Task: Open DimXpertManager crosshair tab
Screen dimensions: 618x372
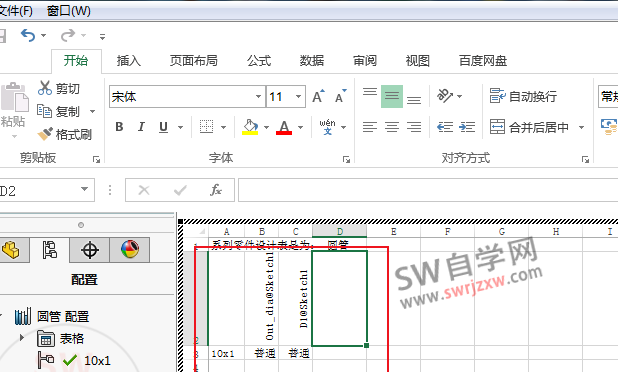Action: (89, 250)
